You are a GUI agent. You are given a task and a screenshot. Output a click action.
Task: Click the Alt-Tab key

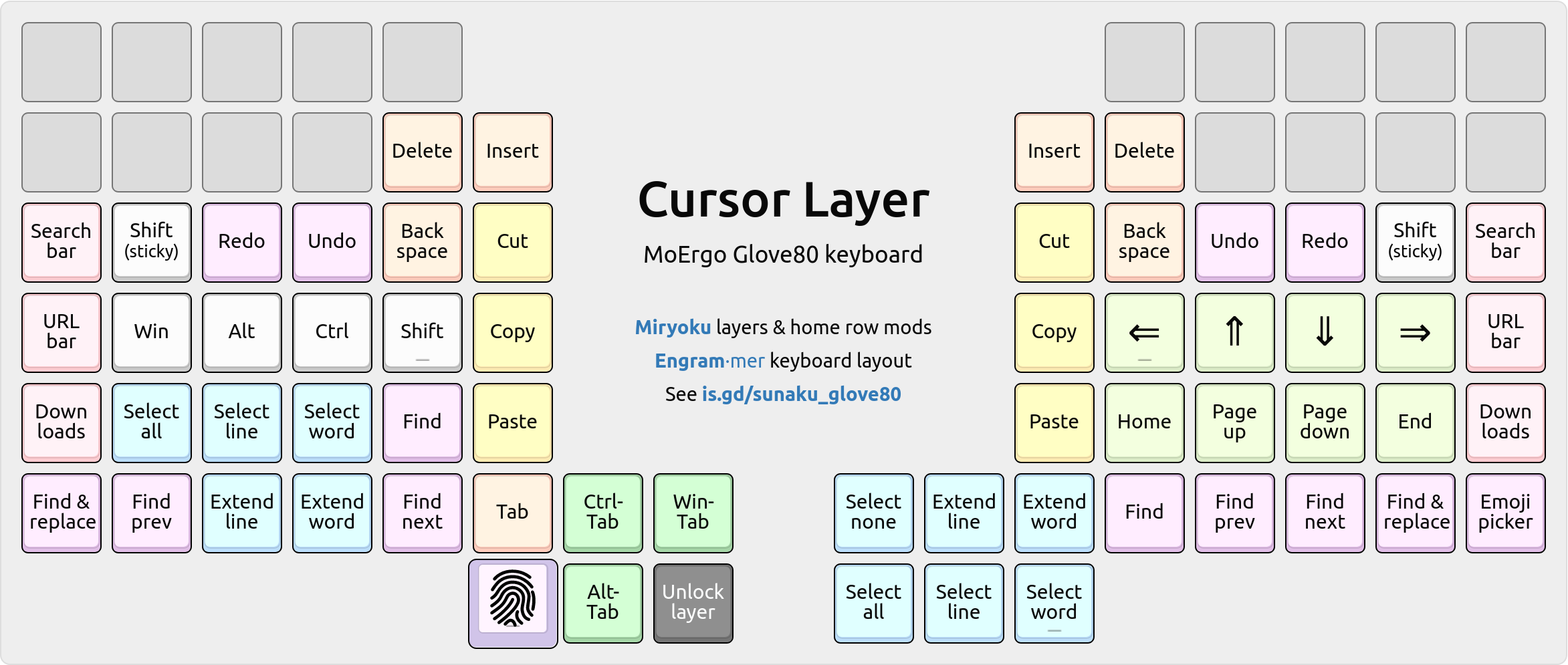coord(602,603)
